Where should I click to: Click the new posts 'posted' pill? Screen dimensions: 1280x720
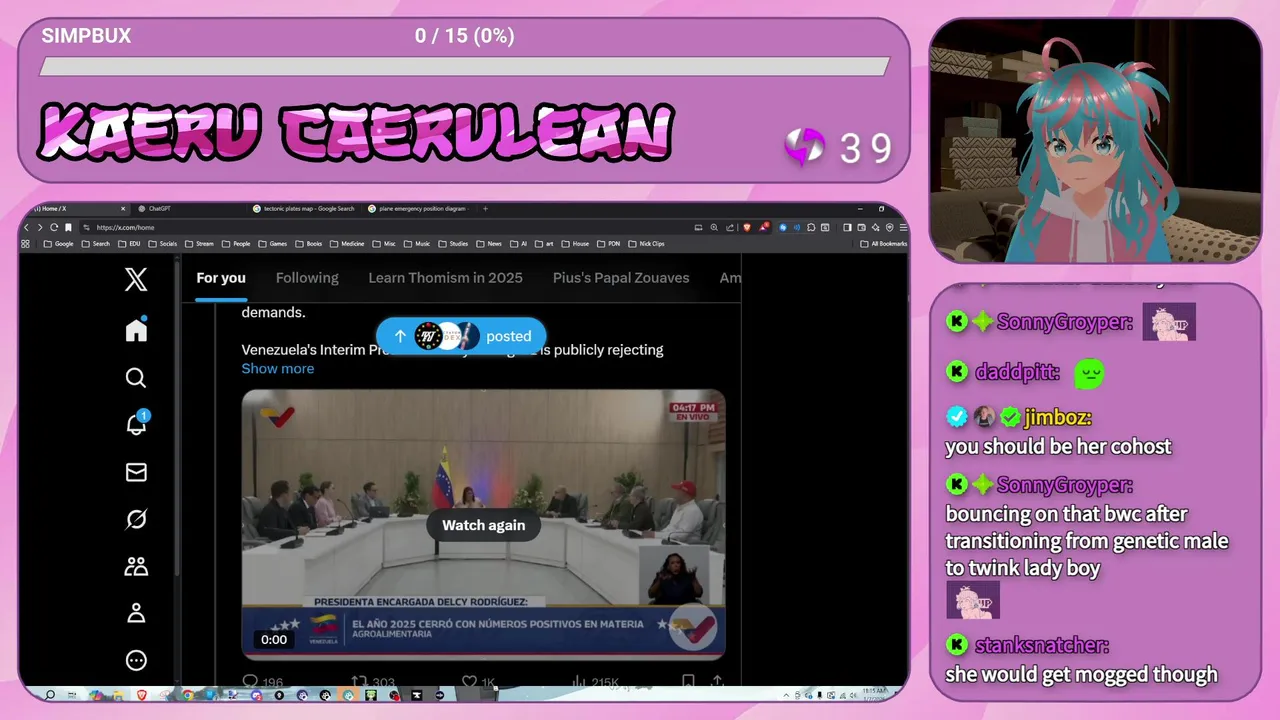pyautogui.click(x=461, y=336)
